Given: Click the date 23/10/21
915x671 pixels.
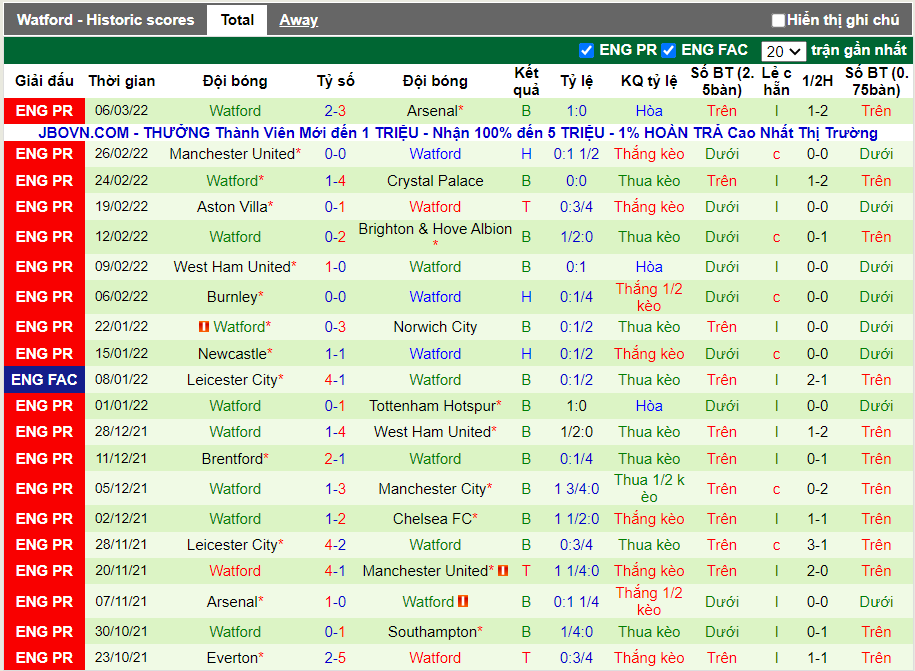Looking at the screenshot, I should pyautogui.click(x=121, y=658).
